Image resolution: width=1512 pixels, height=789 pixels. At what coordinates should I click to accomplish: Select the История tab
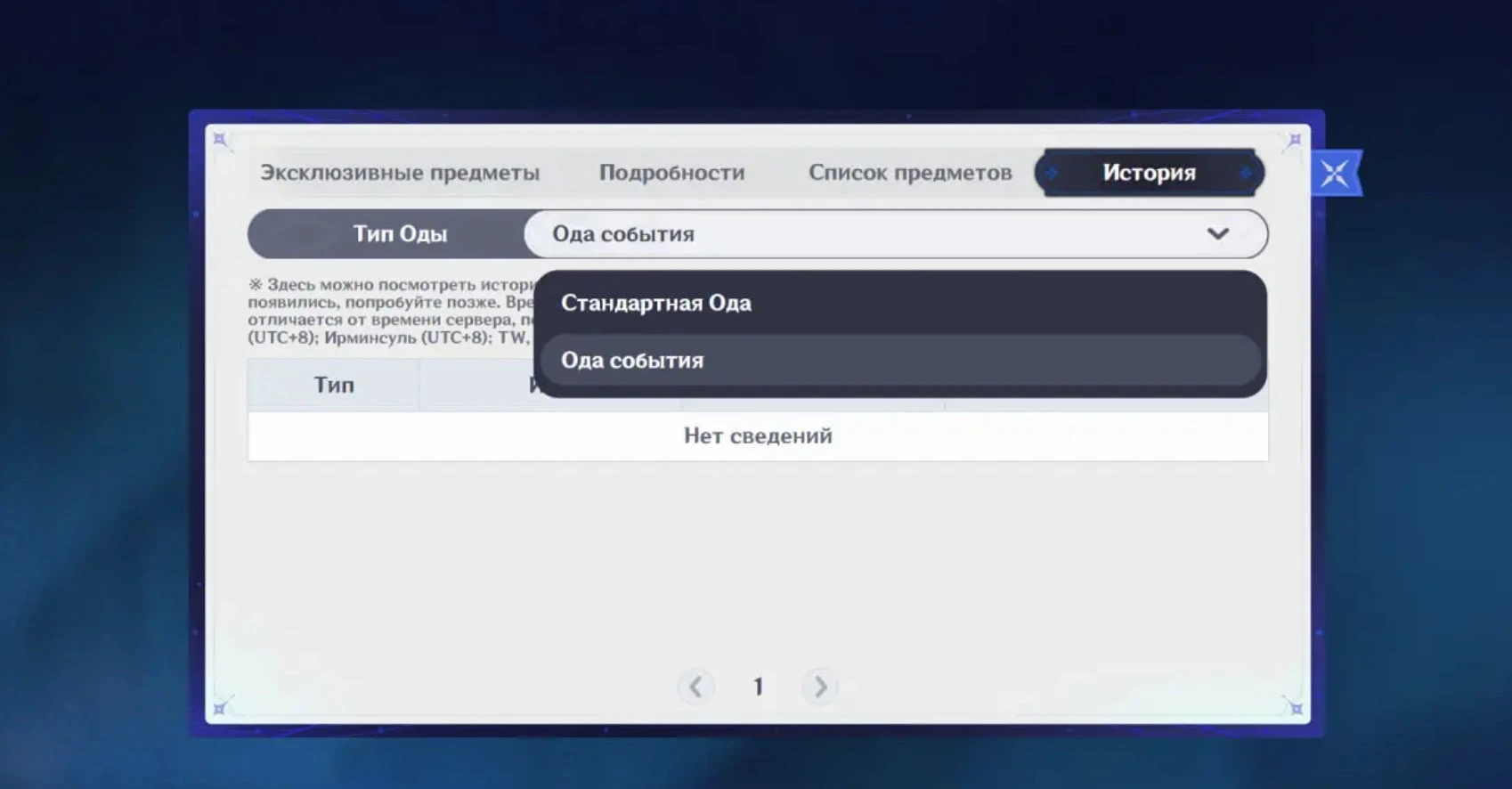pos(1149,173)
